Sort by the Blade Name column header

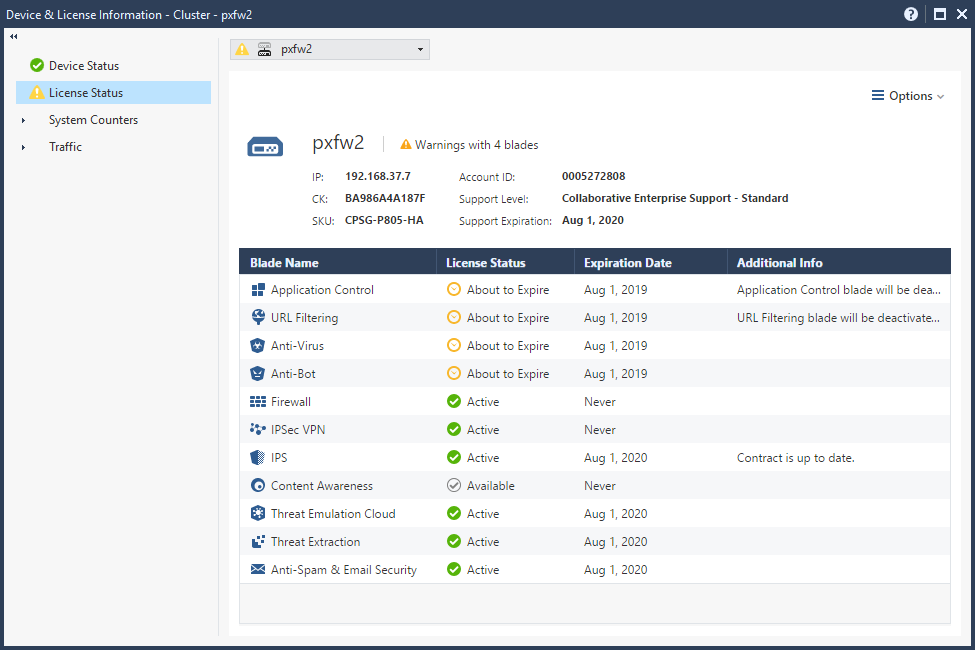pyautogui.click(x=338, y=262)
